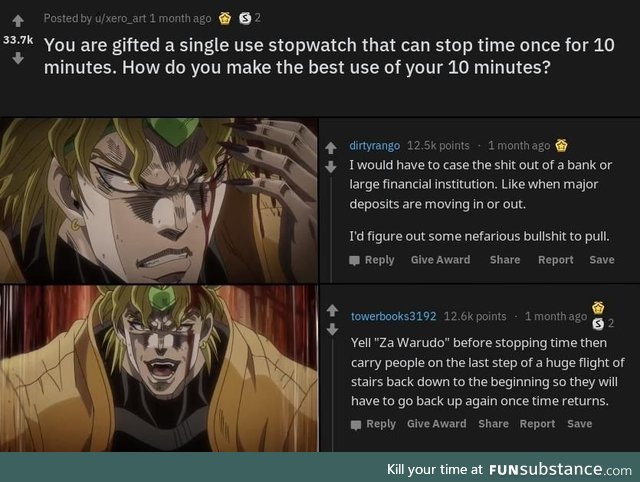
Task: Click the silver award icon on the post
Action: (x=244, y=18)
